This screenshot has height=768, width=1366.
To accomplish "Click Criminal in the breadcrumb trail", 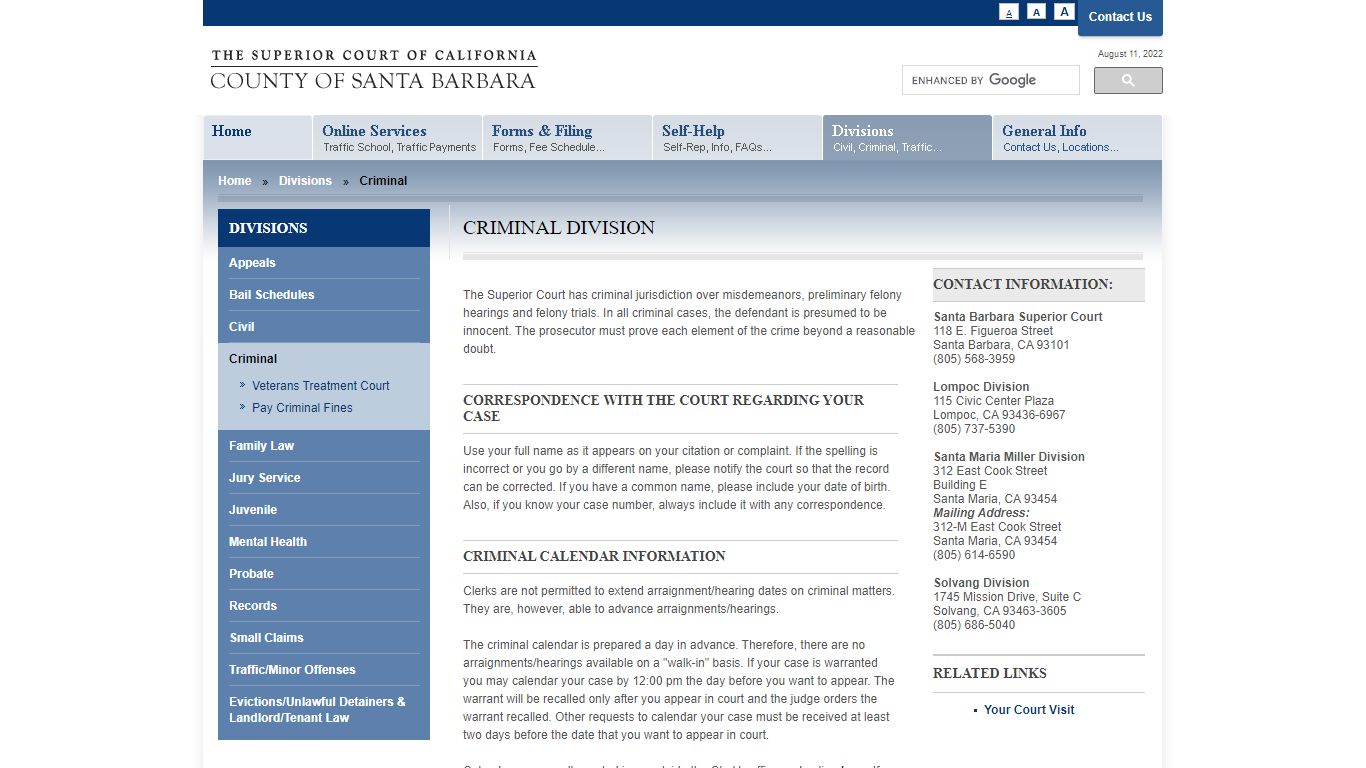I will pos(383,181).
